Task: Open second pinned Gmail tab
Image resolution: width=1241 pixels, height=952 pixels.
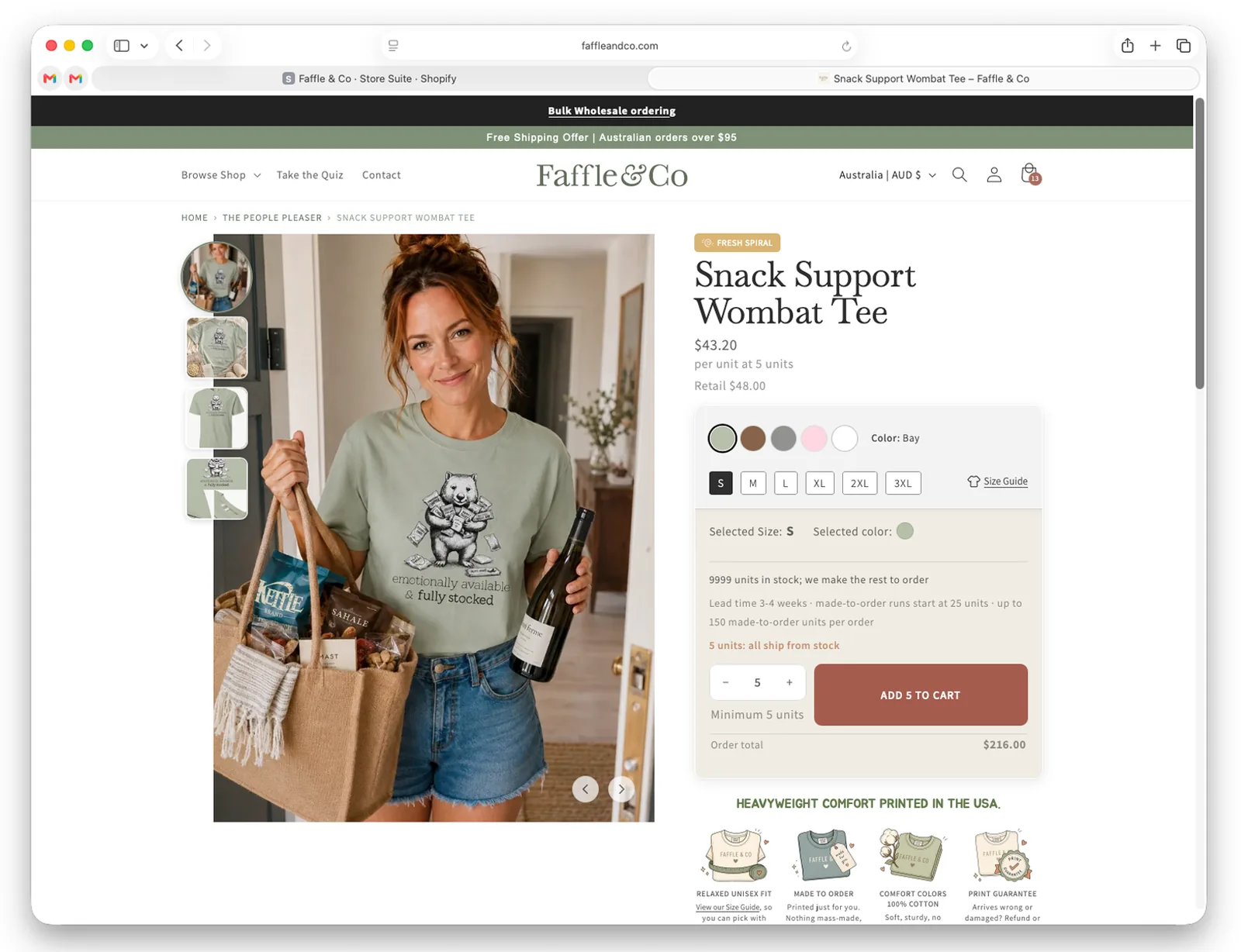Action: coord(75,78)
